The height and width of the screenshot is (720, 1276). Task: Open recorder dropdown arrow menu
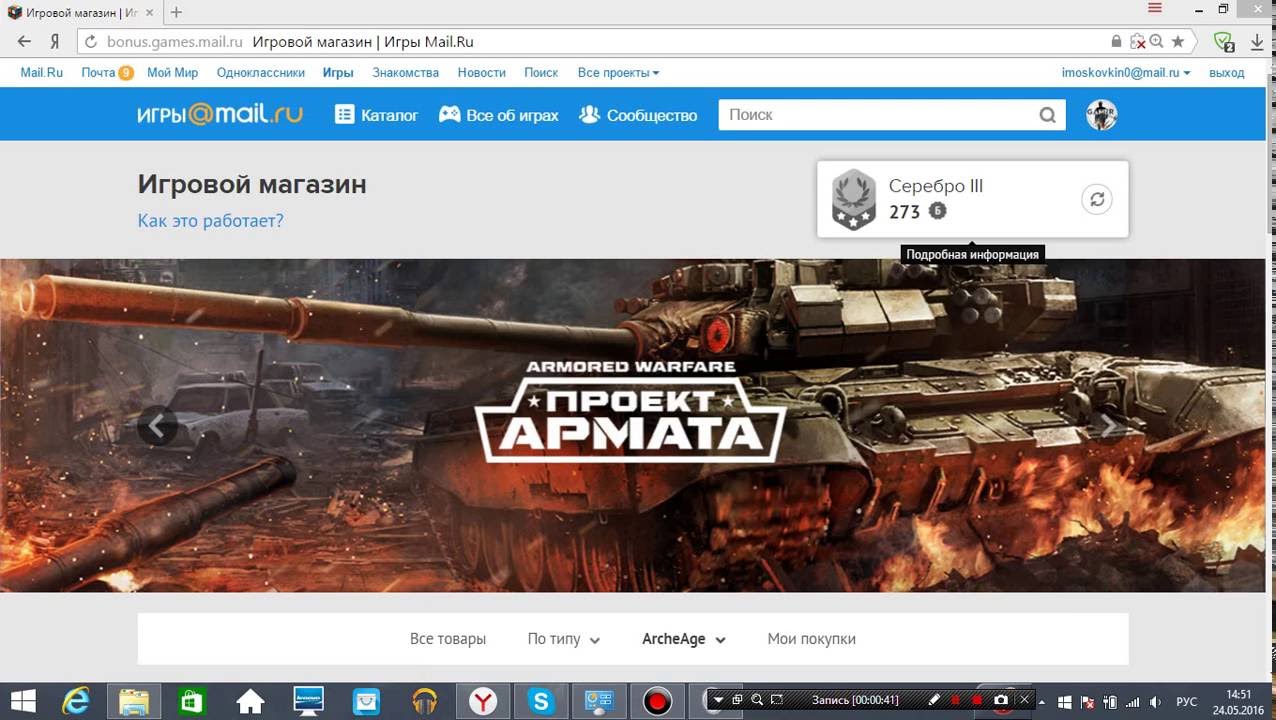[717, 700]
